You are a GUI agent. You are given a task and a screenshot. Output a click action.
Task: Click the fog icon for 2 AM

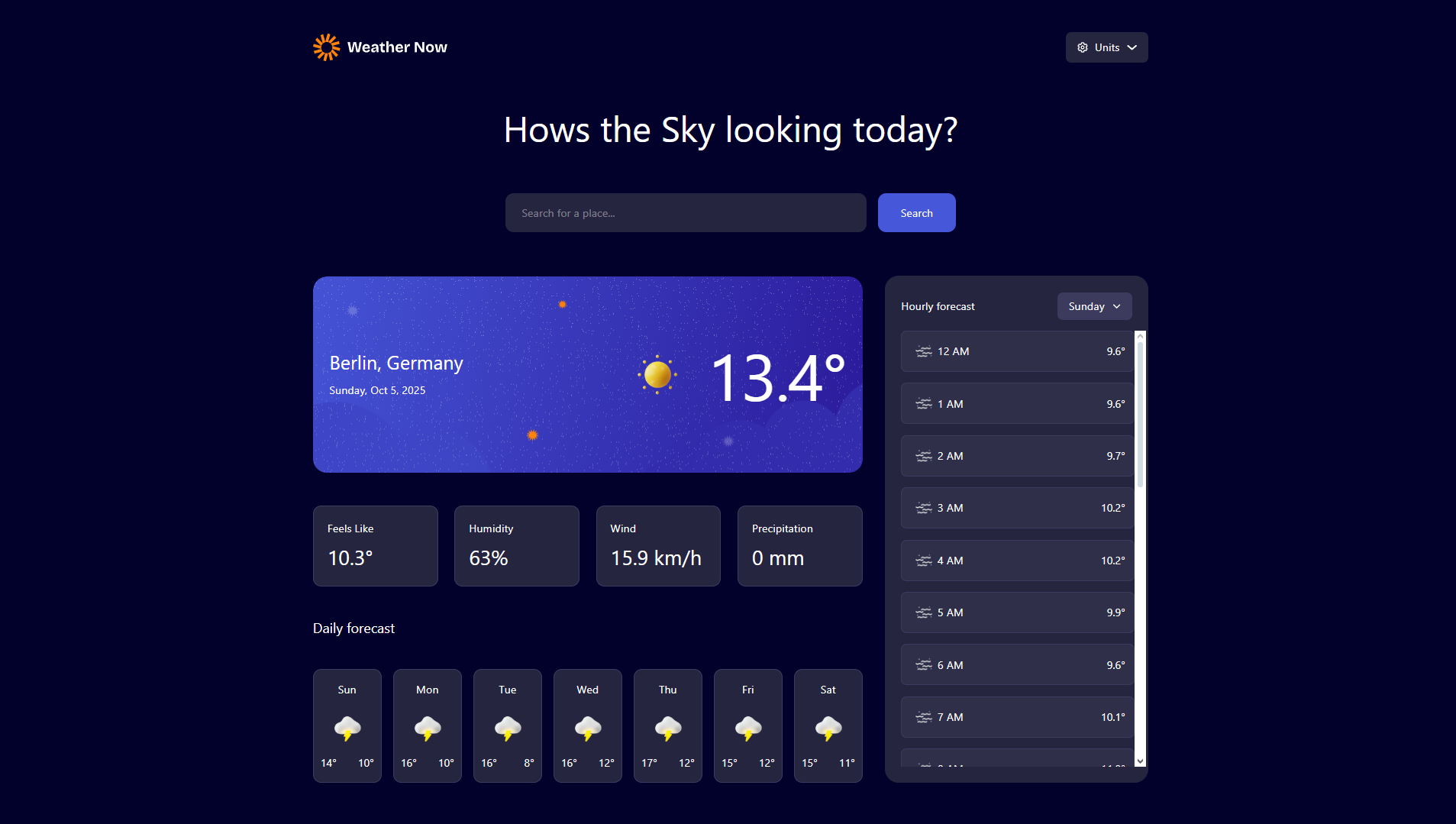924,456
